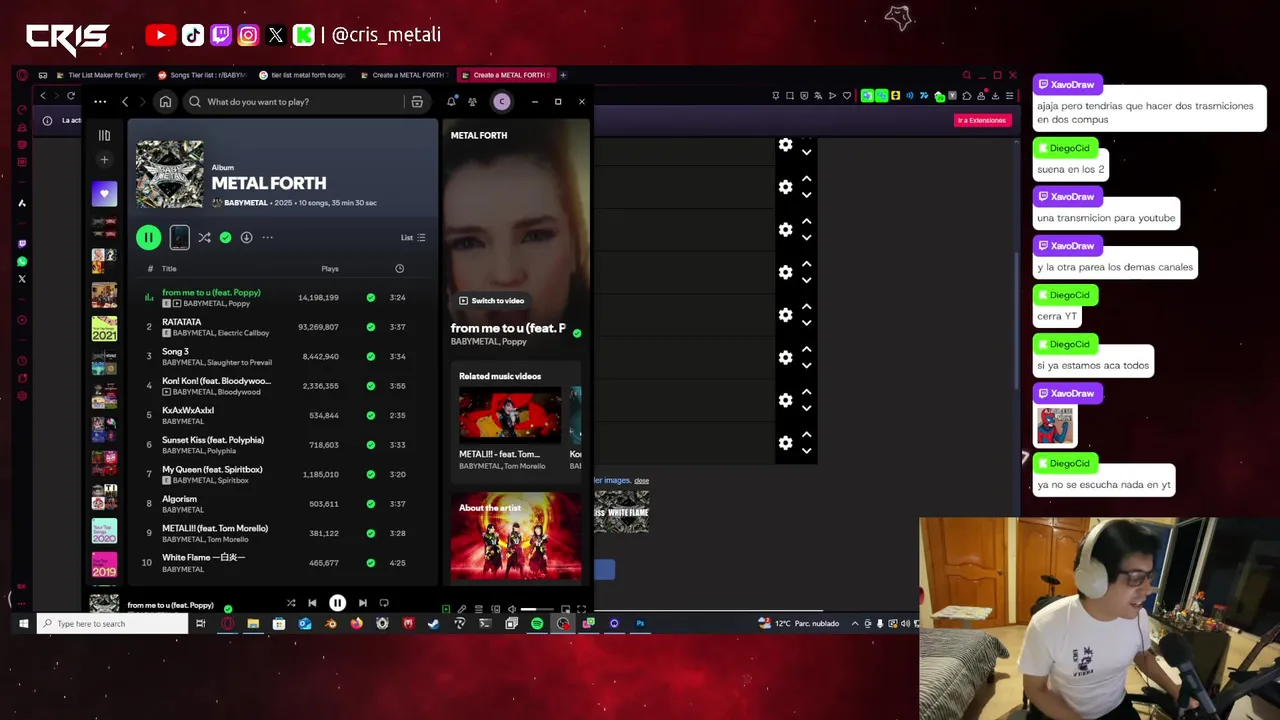This screenshot has height=720, width=1280.
Task: Open the Opera account icon menu
Action: pyautogui.click(x=981, y=95)
